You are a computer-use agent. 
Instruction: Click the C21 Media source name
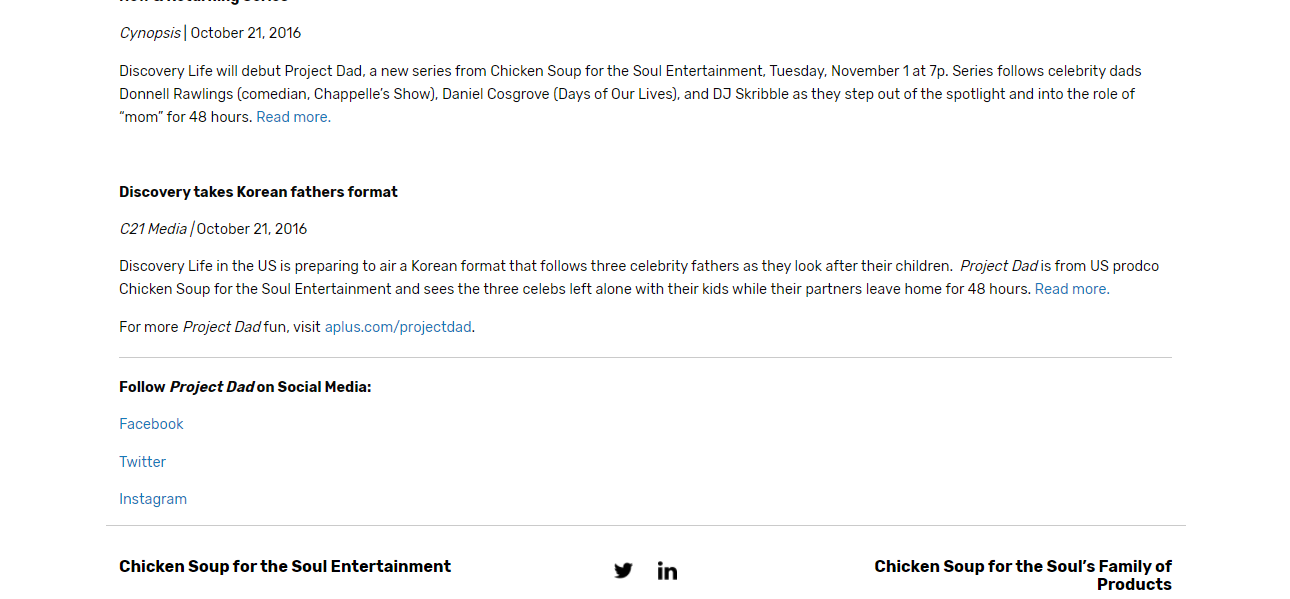[x=153, y=229]
